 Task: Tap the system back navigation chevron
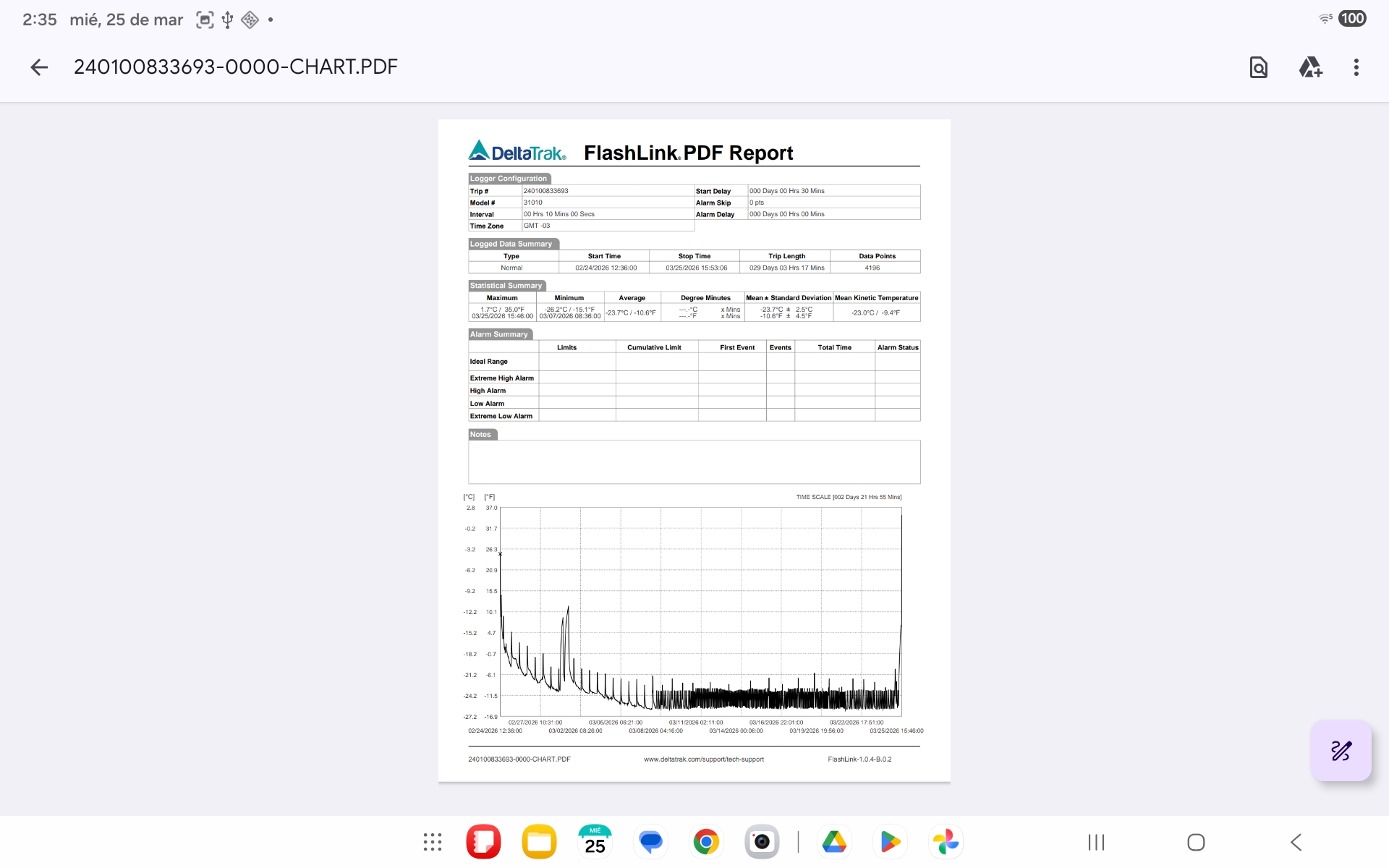pos(1296,842)
